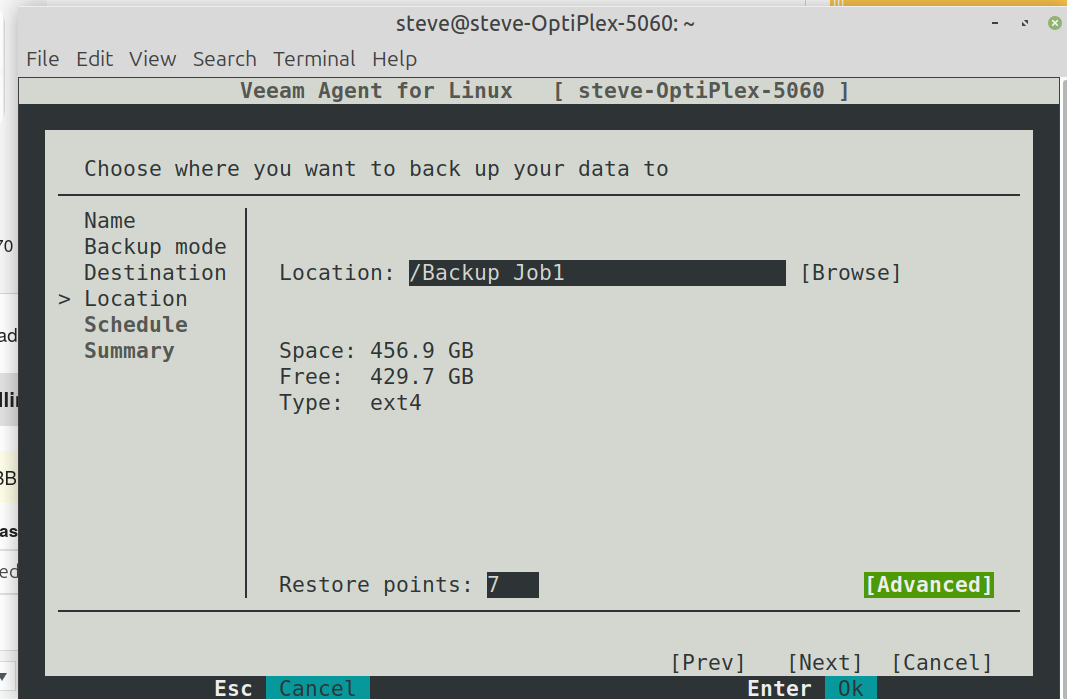Open the [Advanced] settings
This screenshot has height=699, width=1067.
tap(928, 585)
